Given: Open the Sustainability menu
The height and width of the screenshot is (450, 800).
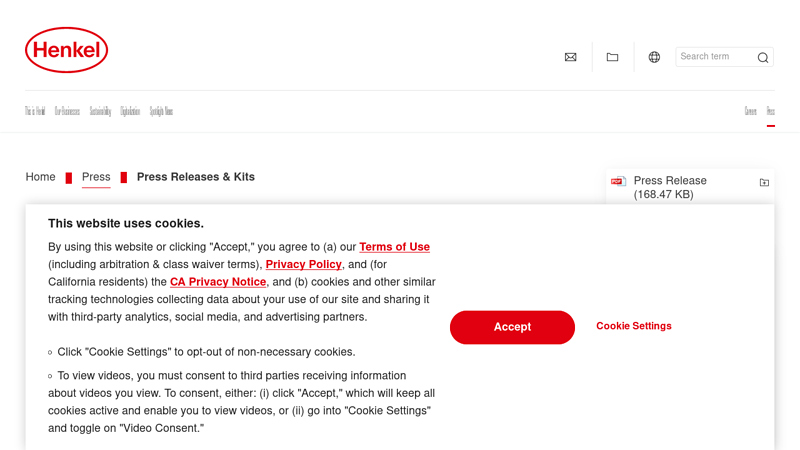Looking at the screenshot, I should click(x=100, y=111).
